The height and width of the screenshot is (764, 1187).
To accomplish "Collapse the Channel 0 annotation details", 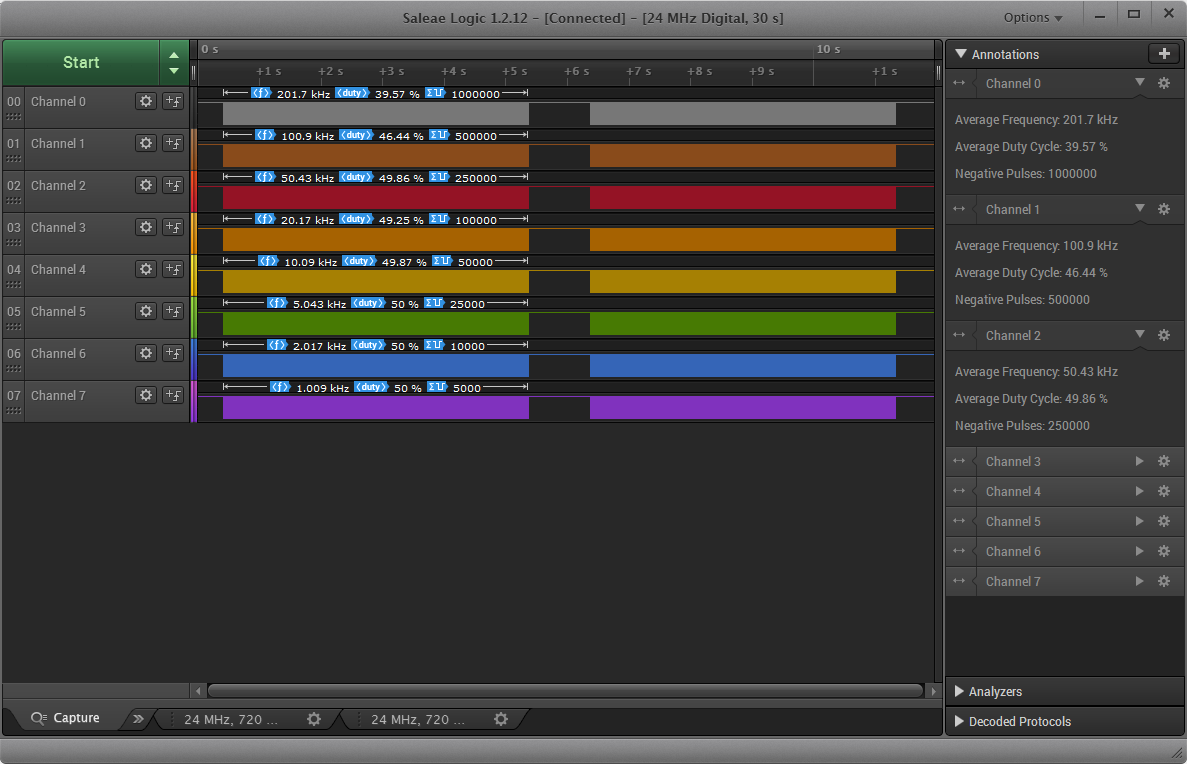I will click(1139, 83).
